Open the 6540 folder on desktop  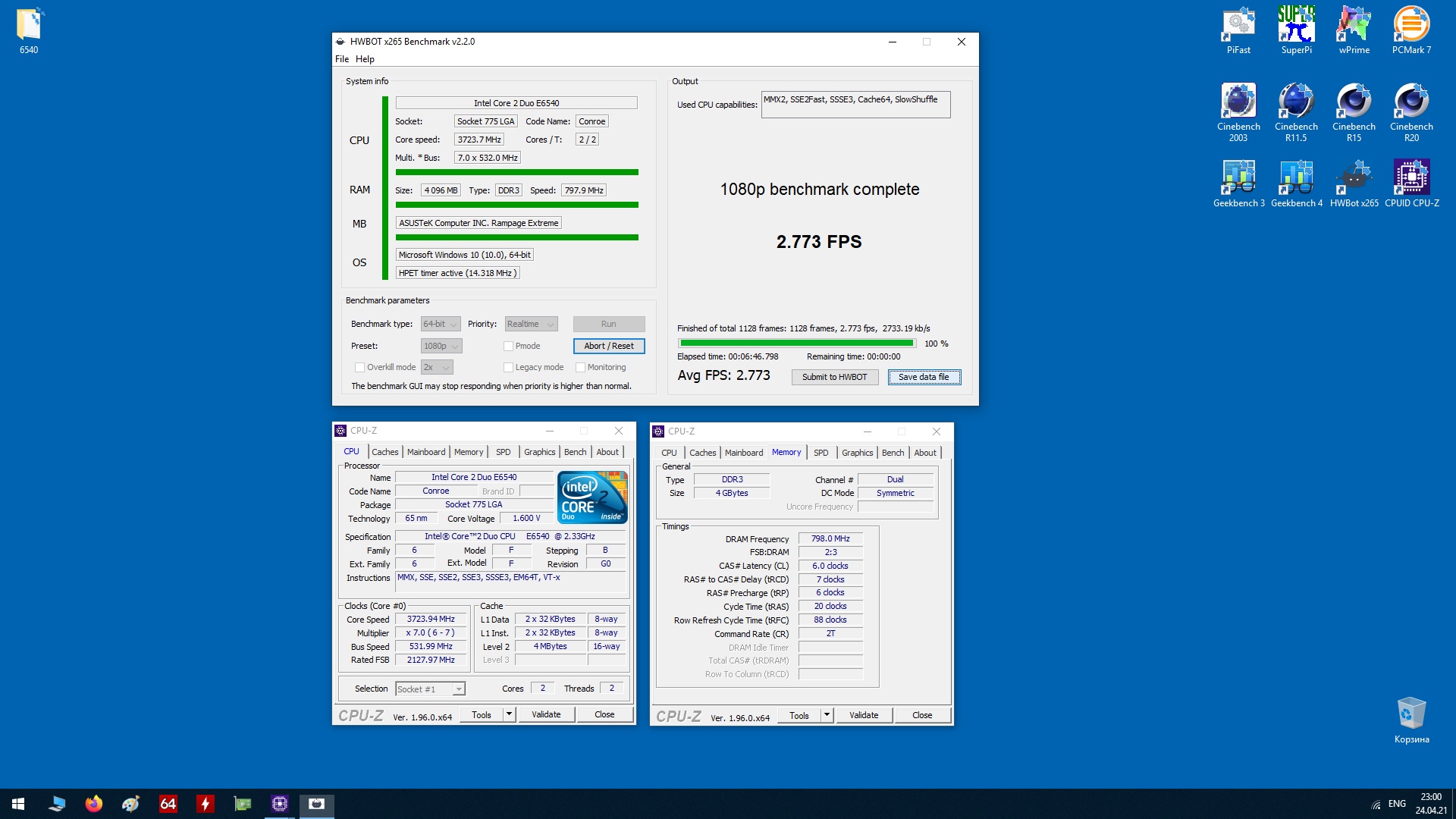pyautogui.click(x=29, y=30)
